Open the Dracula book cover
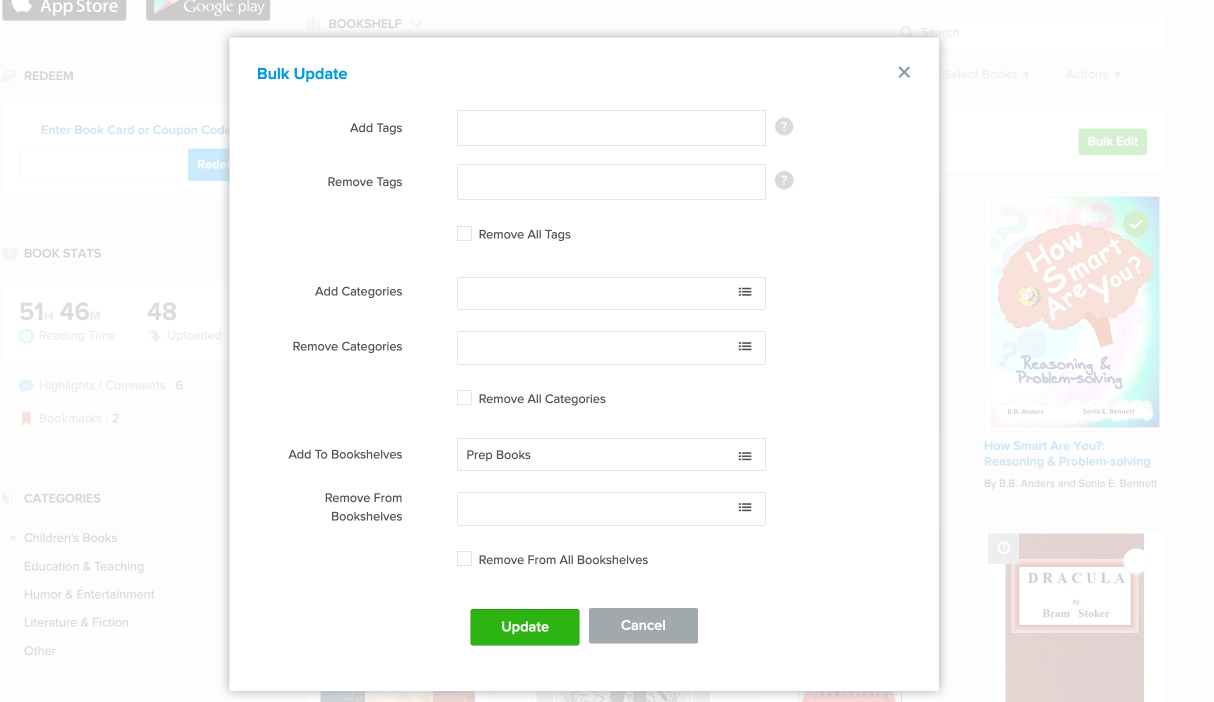This screenshot has width=1214, height=702. [1074, 615]
